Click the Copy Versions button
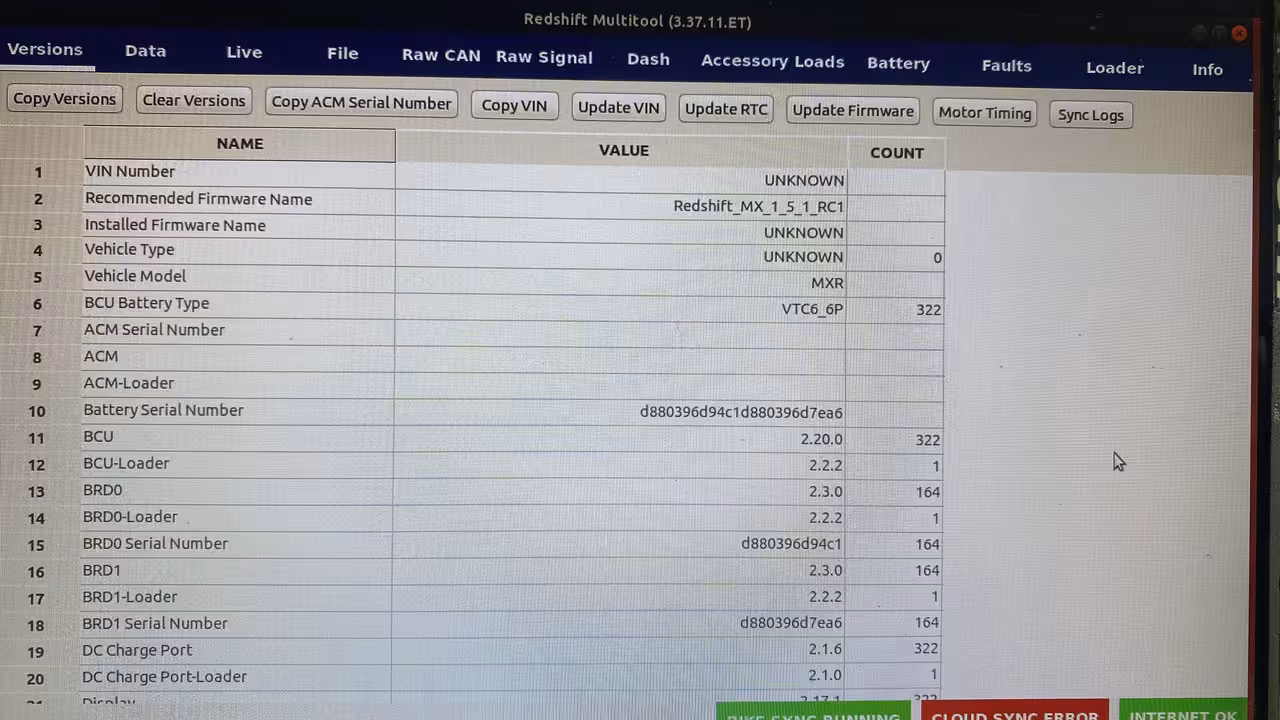Screen dimensions: 1280x720 [65, 98]
